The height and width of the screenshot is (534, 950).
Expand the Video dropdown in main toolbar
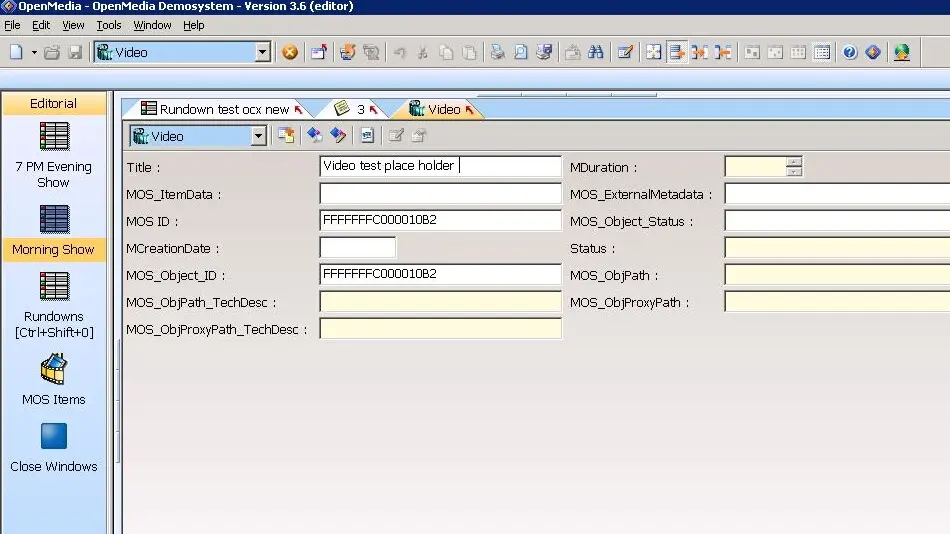coord(262,52)
